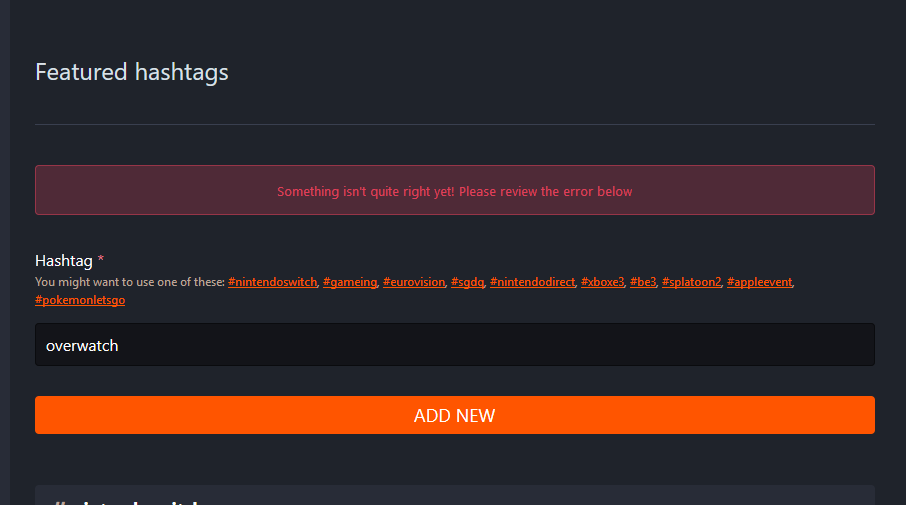Pick the #sgdq suggested hashtag

click(x=467, y=282)
